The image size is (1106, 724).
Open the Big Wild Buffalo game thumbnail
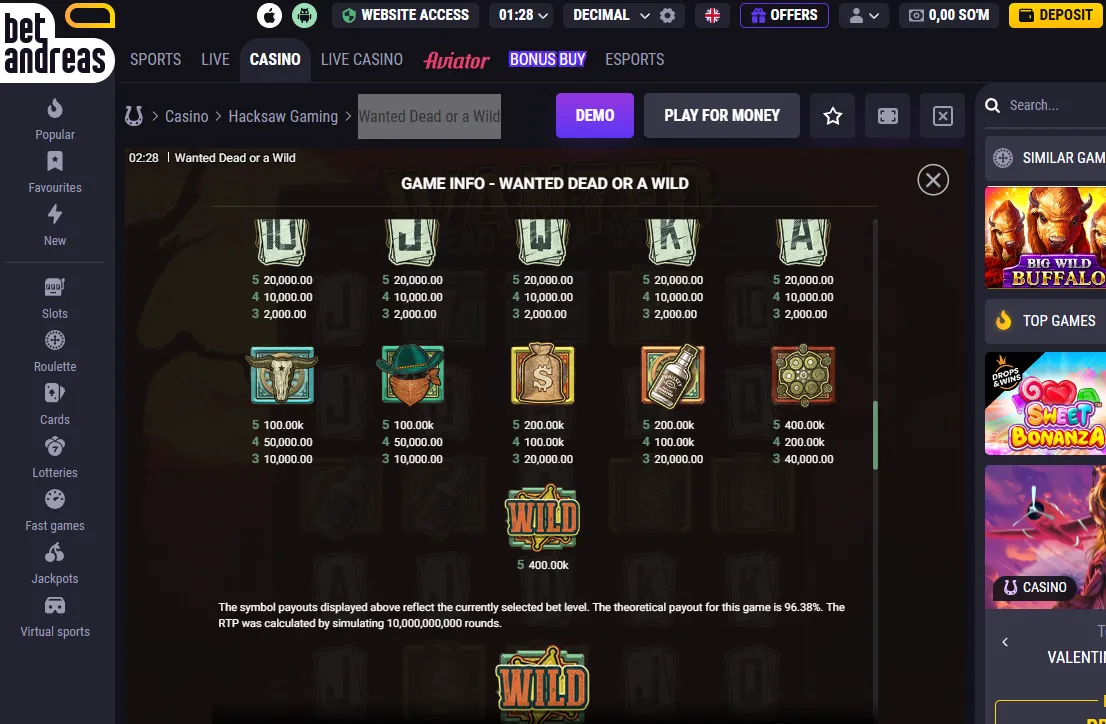tap(1045, 238)
